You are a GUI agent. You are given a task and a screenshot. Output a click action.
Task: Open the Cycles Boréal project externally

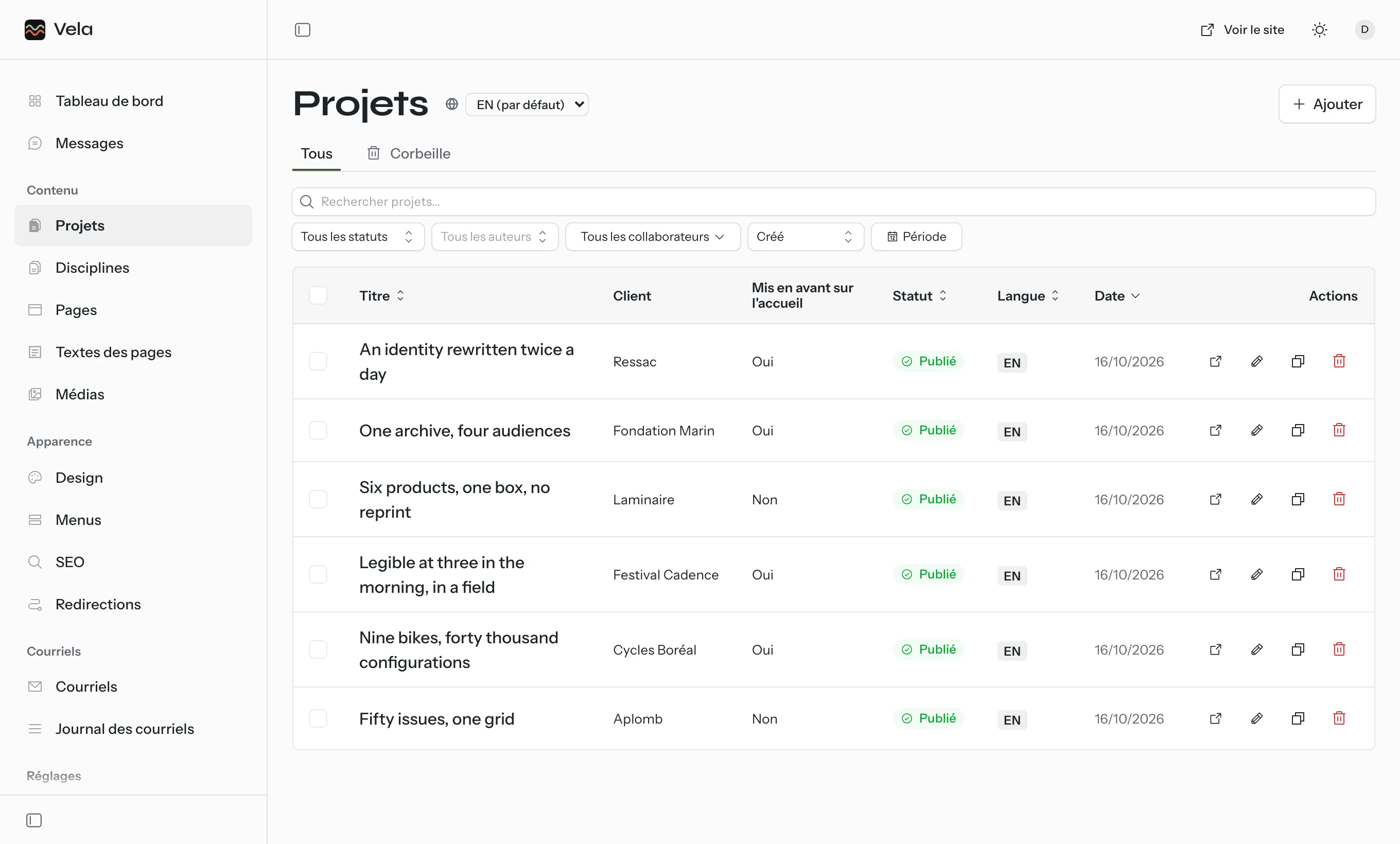[1215, 650]
